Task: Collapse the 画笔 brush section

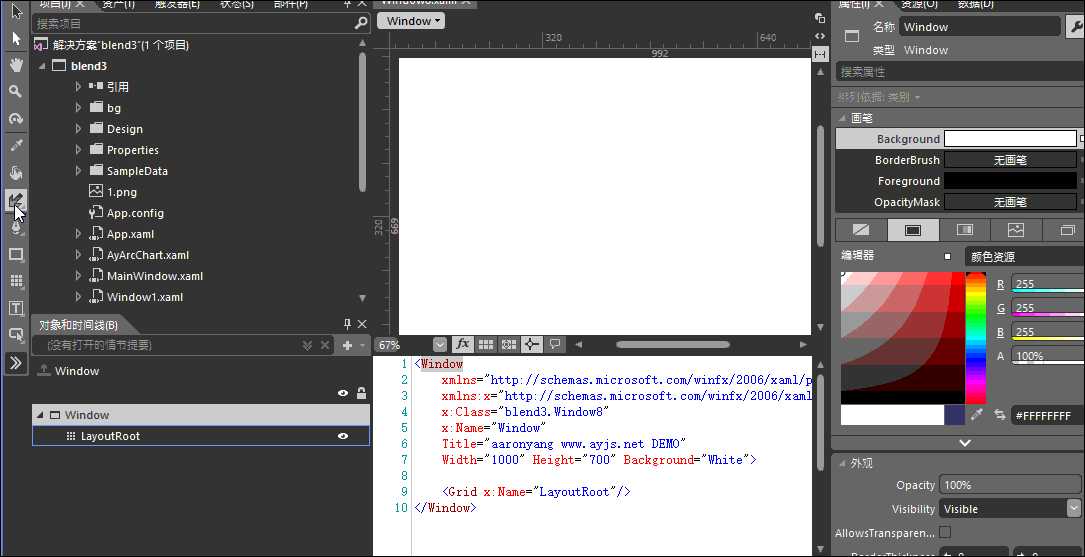Action: tap(842, 118)
